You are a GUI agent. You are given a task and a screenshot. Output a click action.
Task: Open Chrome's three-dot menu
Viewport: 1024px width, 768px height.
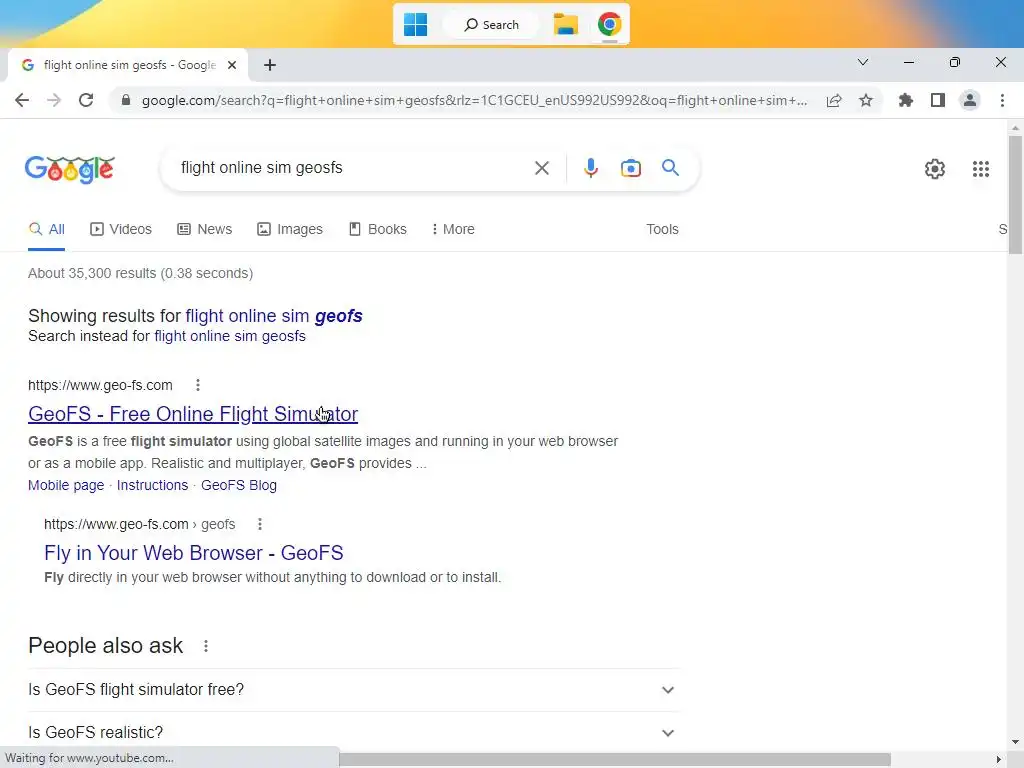pyautogui.click(x=1002, y=100)
